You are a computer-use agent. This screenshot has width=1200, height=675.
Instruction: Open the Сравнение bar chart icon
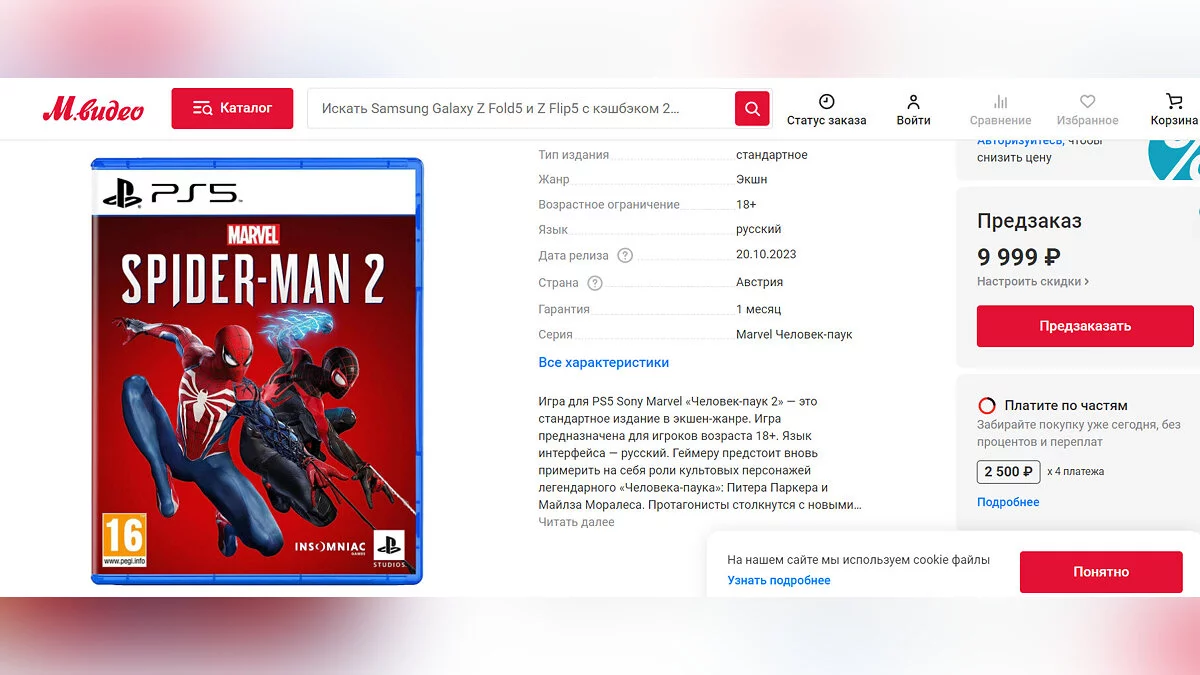coord(1000,101)
